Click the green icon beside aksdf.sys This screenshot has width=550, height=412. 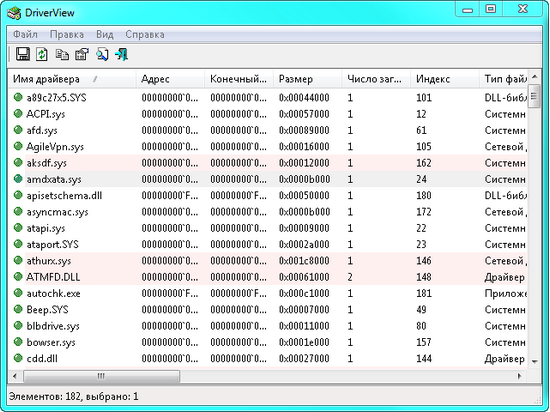point(18,162)
